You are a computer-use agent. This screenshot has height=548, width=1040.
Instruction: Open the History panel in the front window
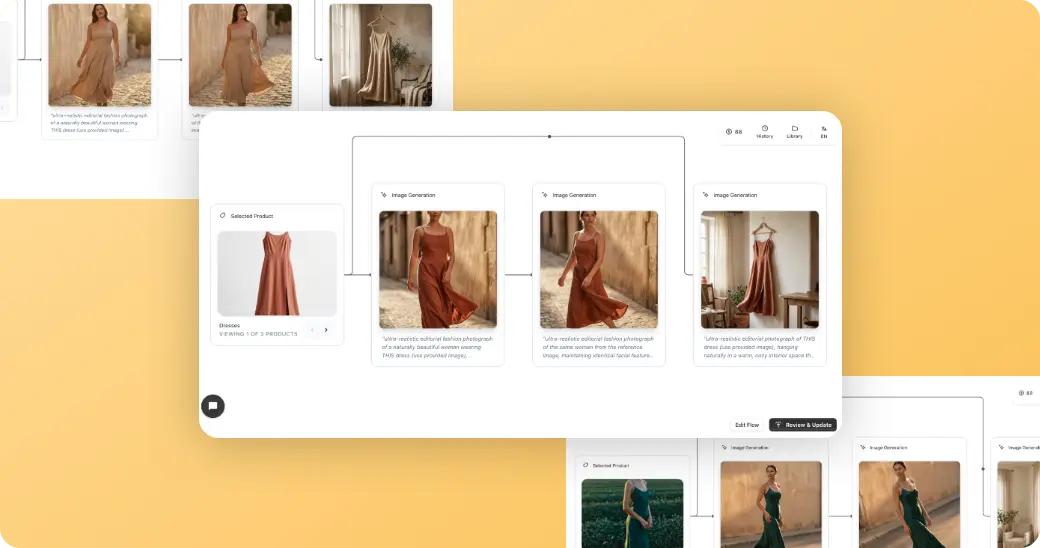click(x=765, y=131)
